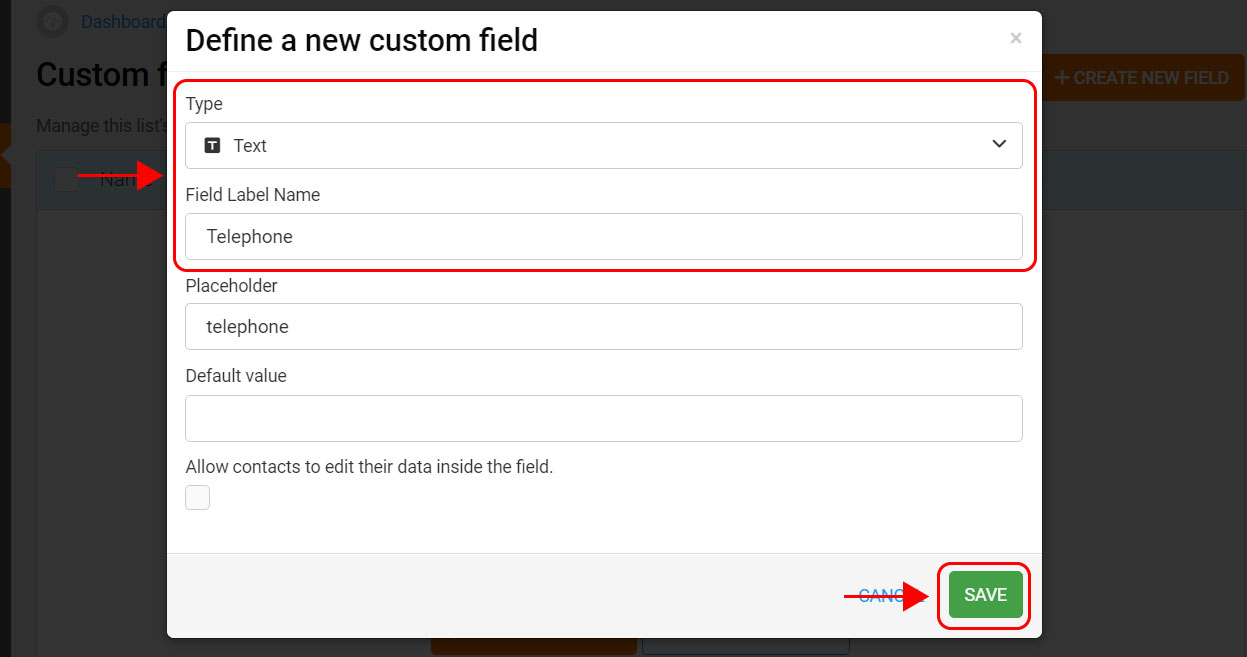Focus the Field Label Name input
Viewport: 1247px width, 657px height.
(x=604, y=237)
